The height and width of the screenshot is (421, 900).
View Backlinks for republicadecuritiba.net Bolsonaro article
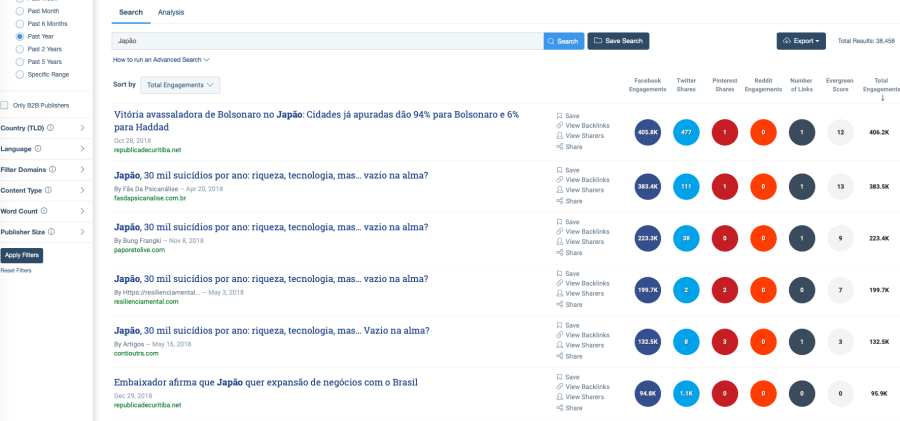(x=583, y=125)
